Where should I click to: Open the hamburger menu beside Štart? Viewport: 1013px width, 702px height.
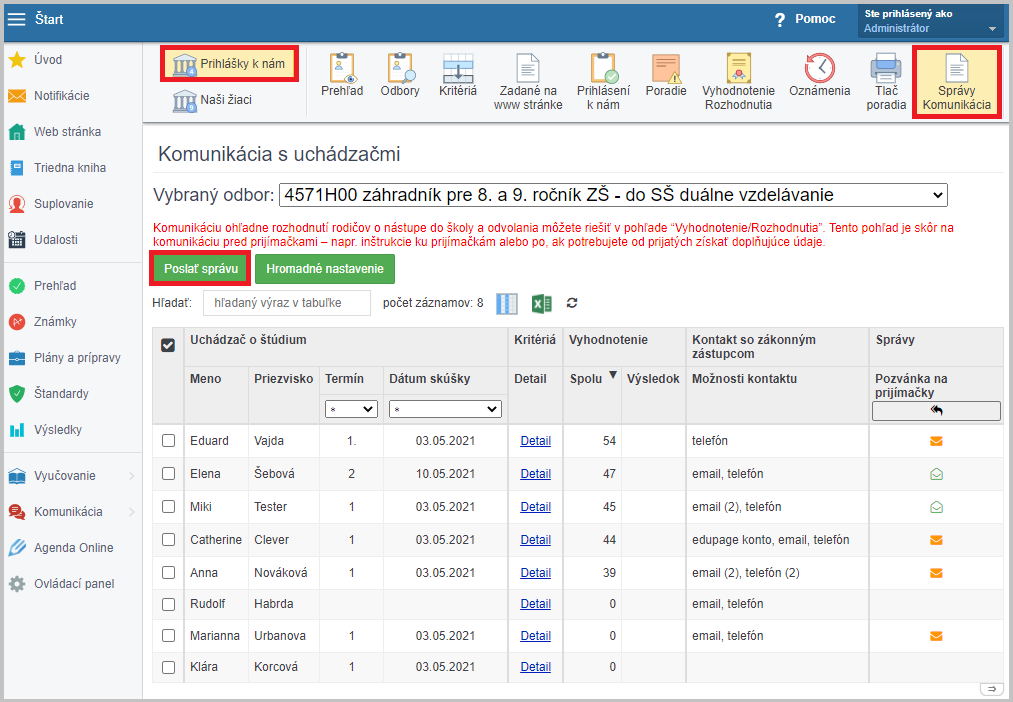coord(16,19)
